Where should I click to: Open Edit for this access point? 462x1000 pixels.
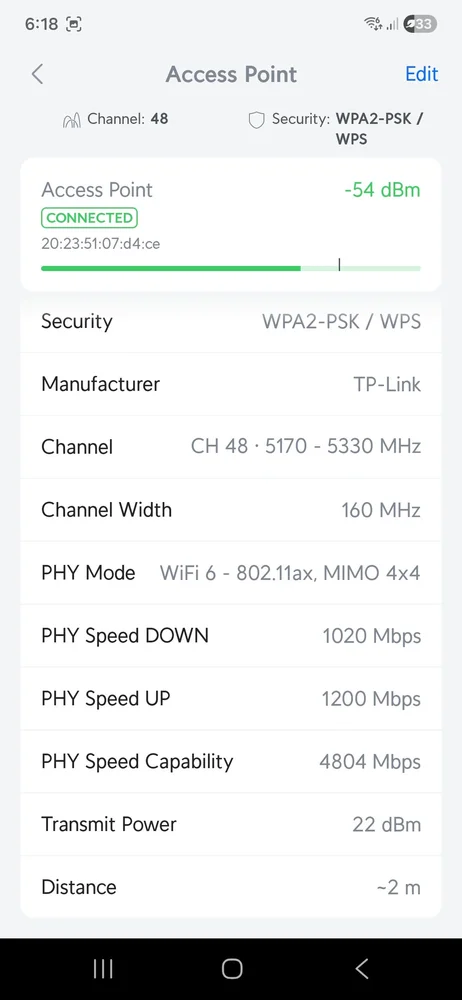422,74
